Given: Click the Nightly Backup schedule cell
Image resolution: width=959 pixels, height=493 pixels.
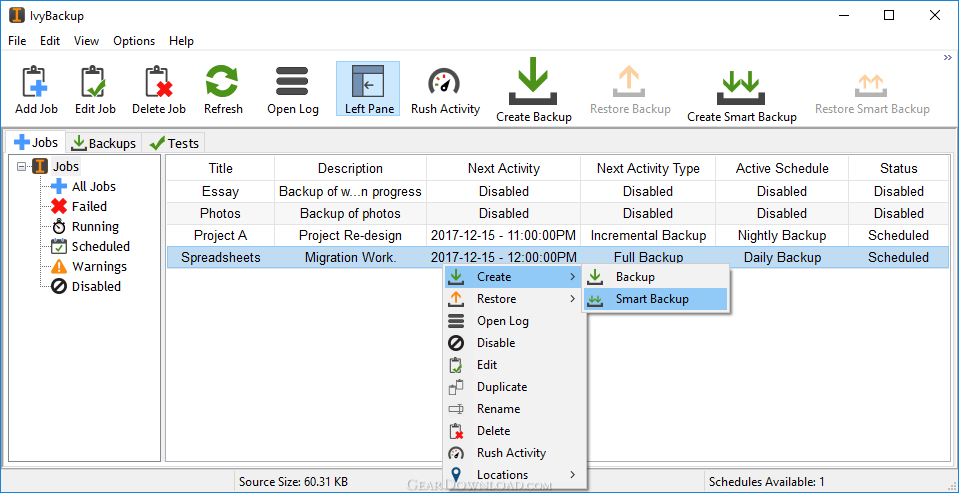Looking at the screenshot, I should tap(782, 235).
